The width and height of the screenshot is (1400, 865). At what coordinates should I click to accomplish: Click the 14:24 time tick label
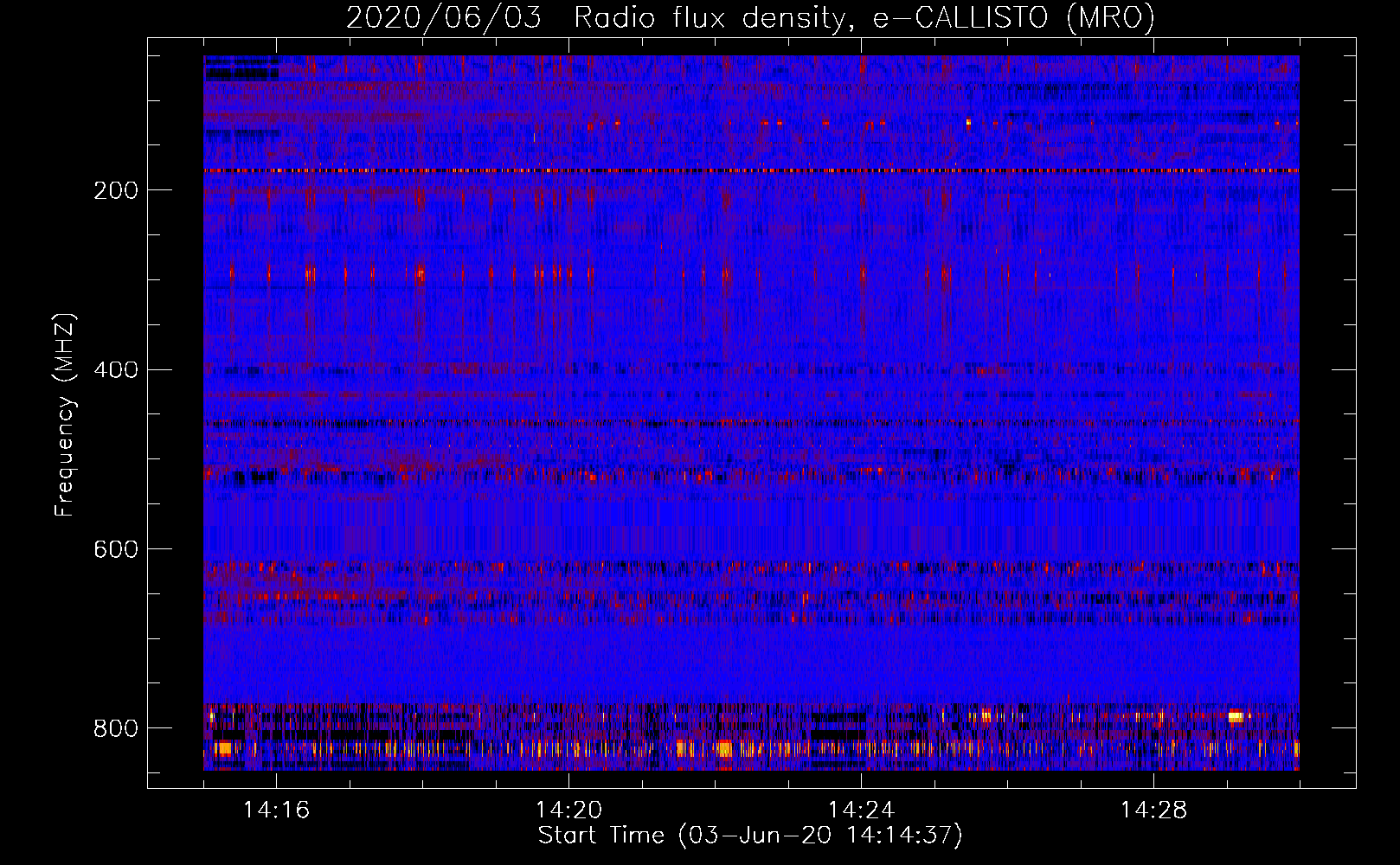861,811
